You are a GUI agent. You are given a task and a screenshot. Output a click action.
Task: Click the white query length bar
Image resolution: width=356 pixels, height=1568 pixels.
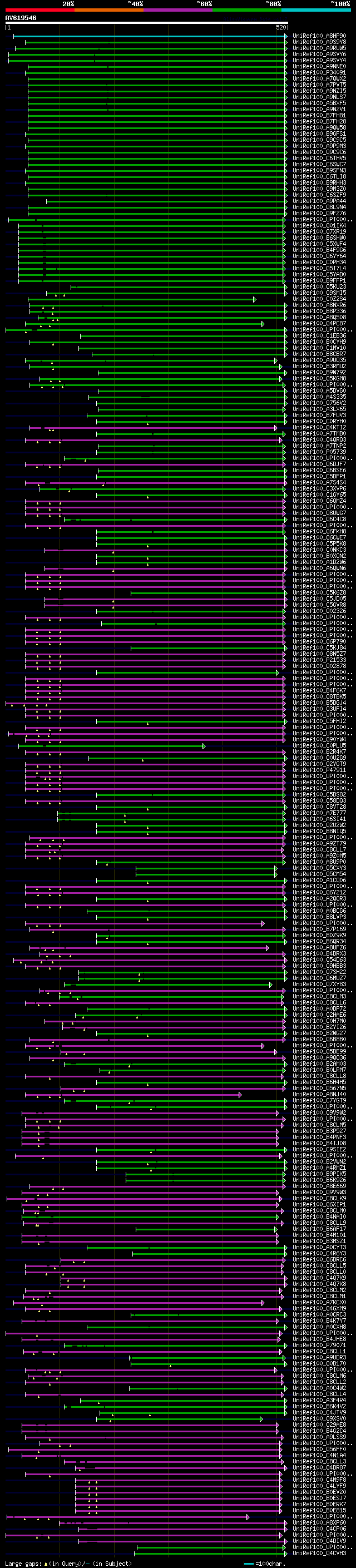[x=147, y=23]
